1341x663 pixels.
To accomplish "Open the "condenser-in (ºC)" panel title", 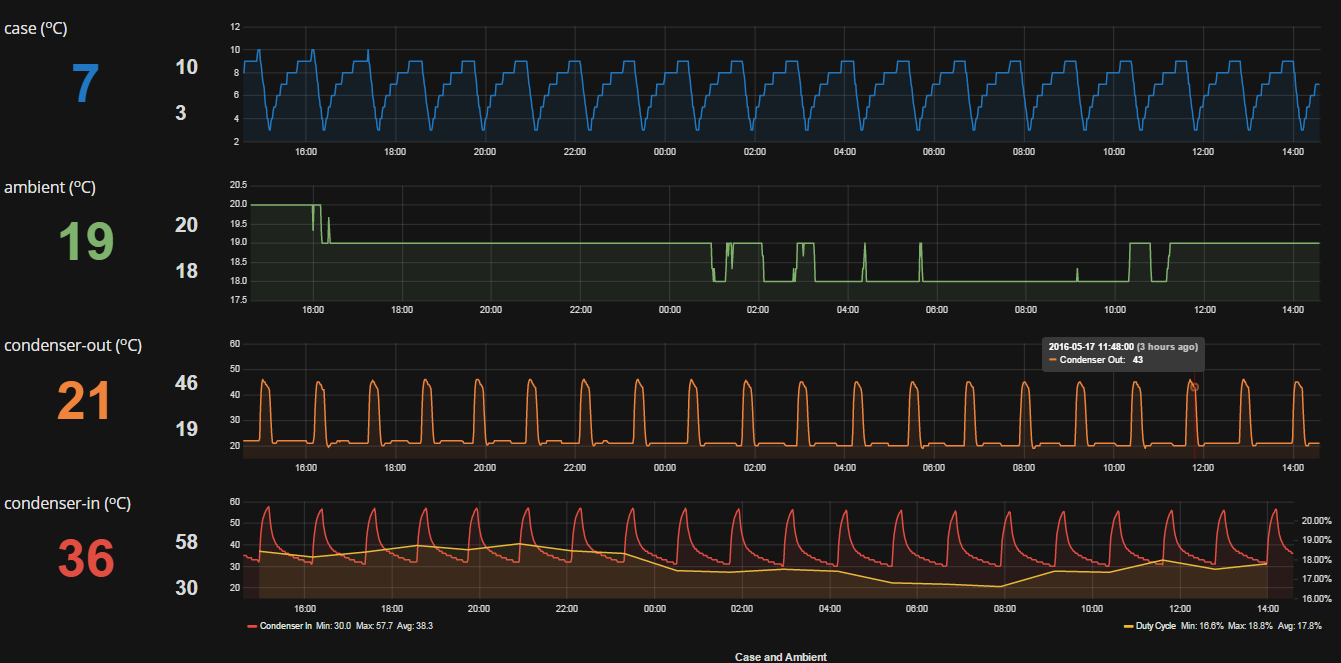I will click(x=68, y=503).
